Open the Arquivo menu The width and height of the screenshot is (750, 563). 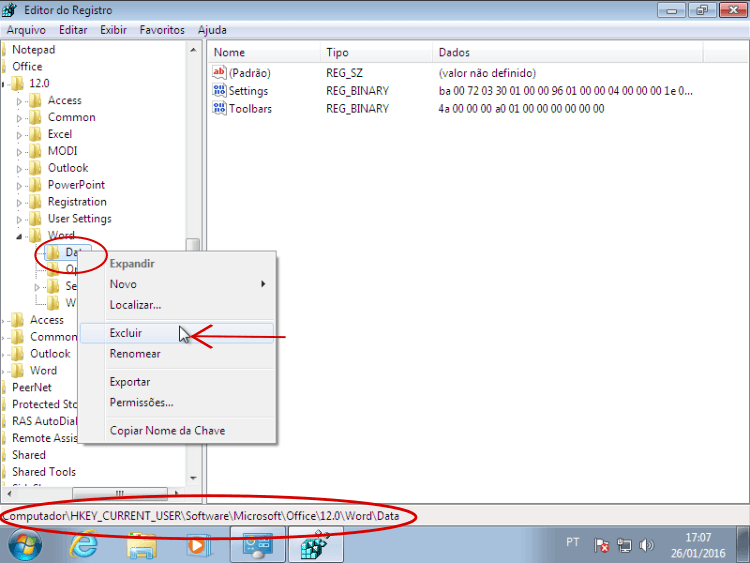pyautogui.click(x=26, y=30)
